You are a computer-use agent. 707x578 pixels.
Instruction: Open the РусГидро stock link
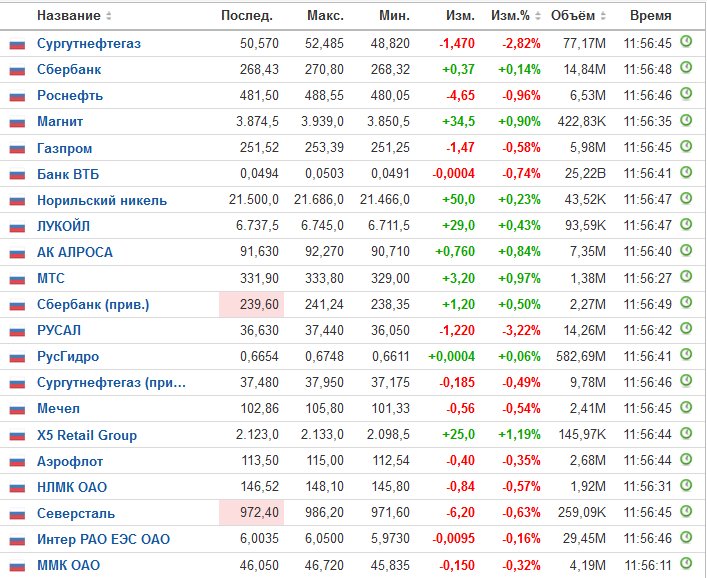coord(68,357)
